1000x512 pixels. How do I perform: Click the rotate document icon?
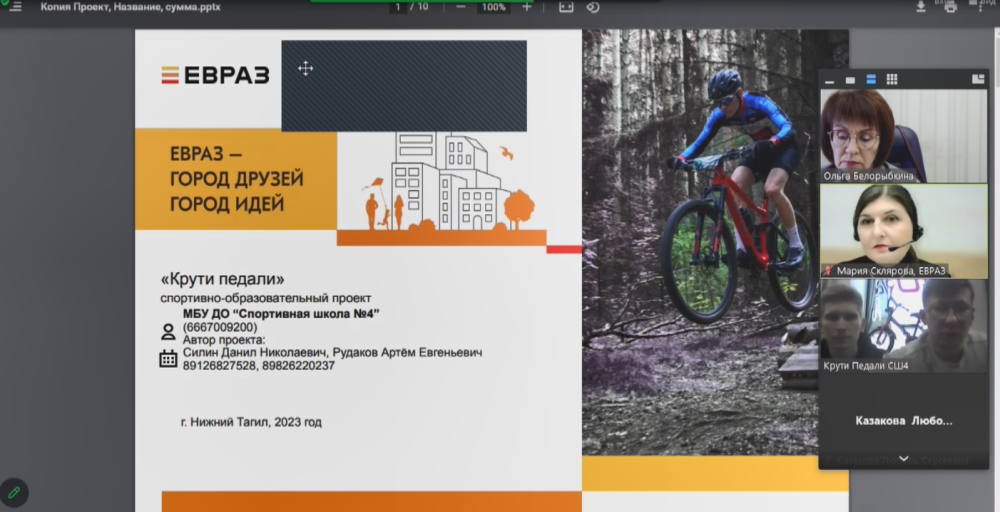click(593, 7)
